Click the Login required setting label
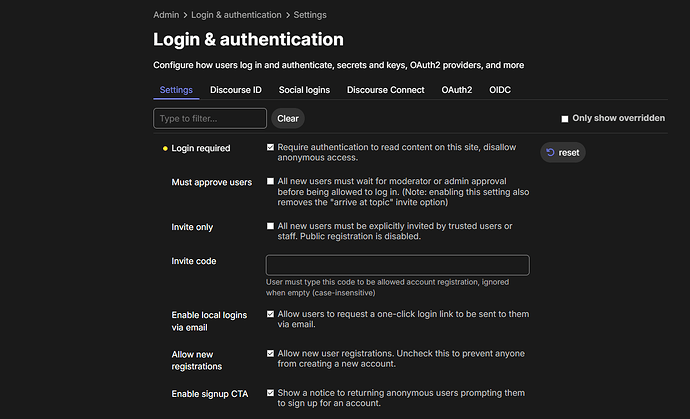690x419 pixels. pos(201,148)
